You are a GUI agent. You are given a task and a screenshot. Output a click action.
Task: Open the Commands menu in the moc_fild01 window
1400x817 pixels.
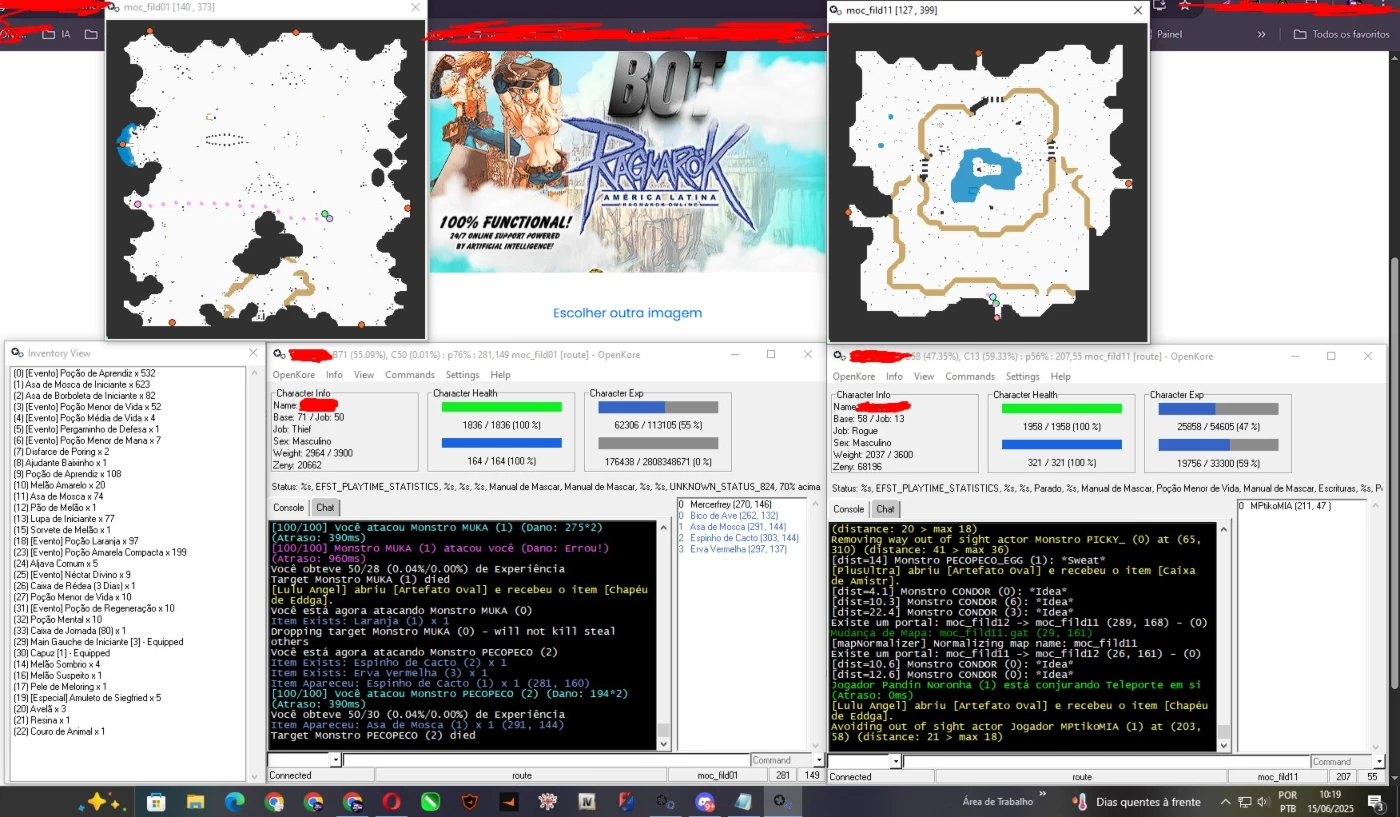(x=410, y=376)
